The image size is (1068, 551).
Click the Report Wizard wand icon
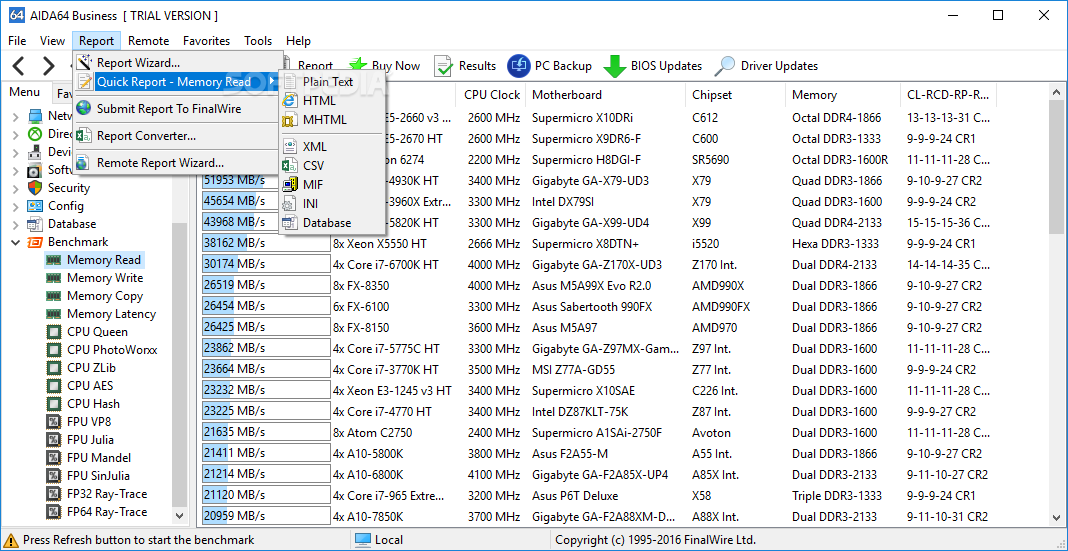[84, 63]
